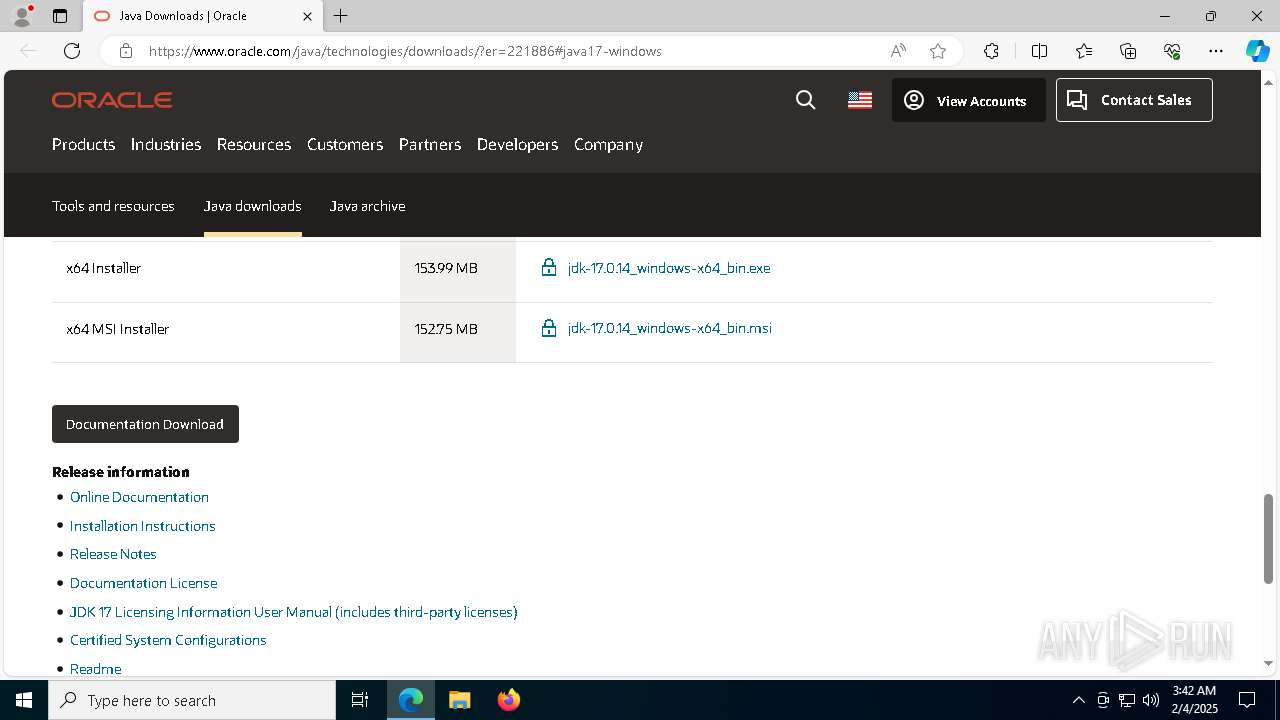Viewport: 1280px width, 720px height.
Task: Select the Java downloads tab
Action: (x=252, y=206)
